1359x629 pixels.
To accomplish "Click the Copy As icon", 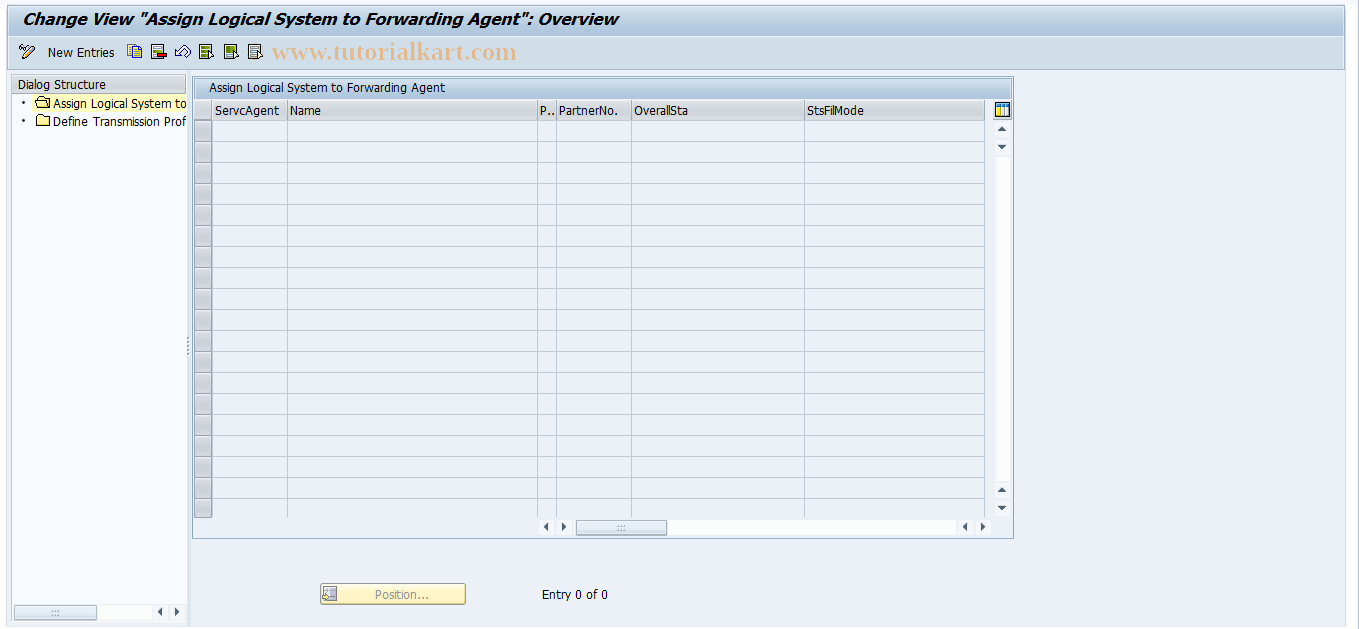I will point(134,51).
